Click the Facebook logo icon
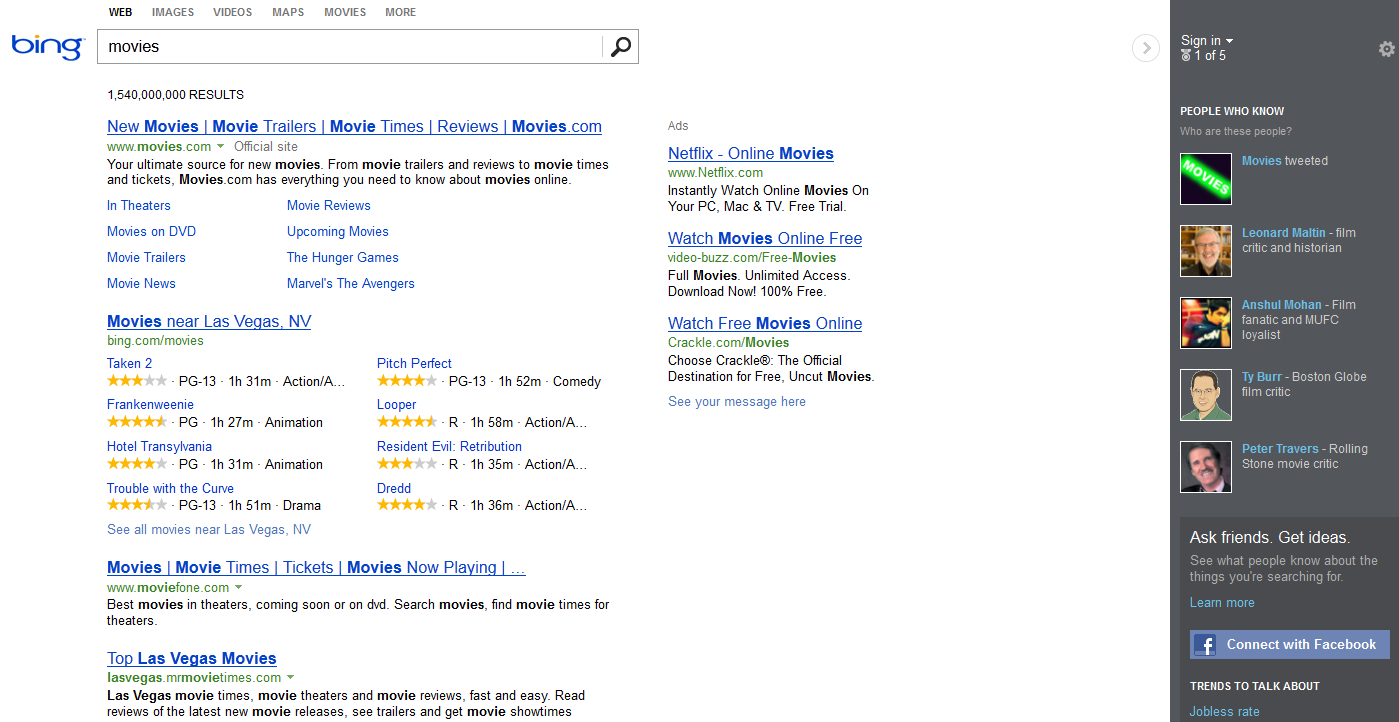 click(1206, 645)
